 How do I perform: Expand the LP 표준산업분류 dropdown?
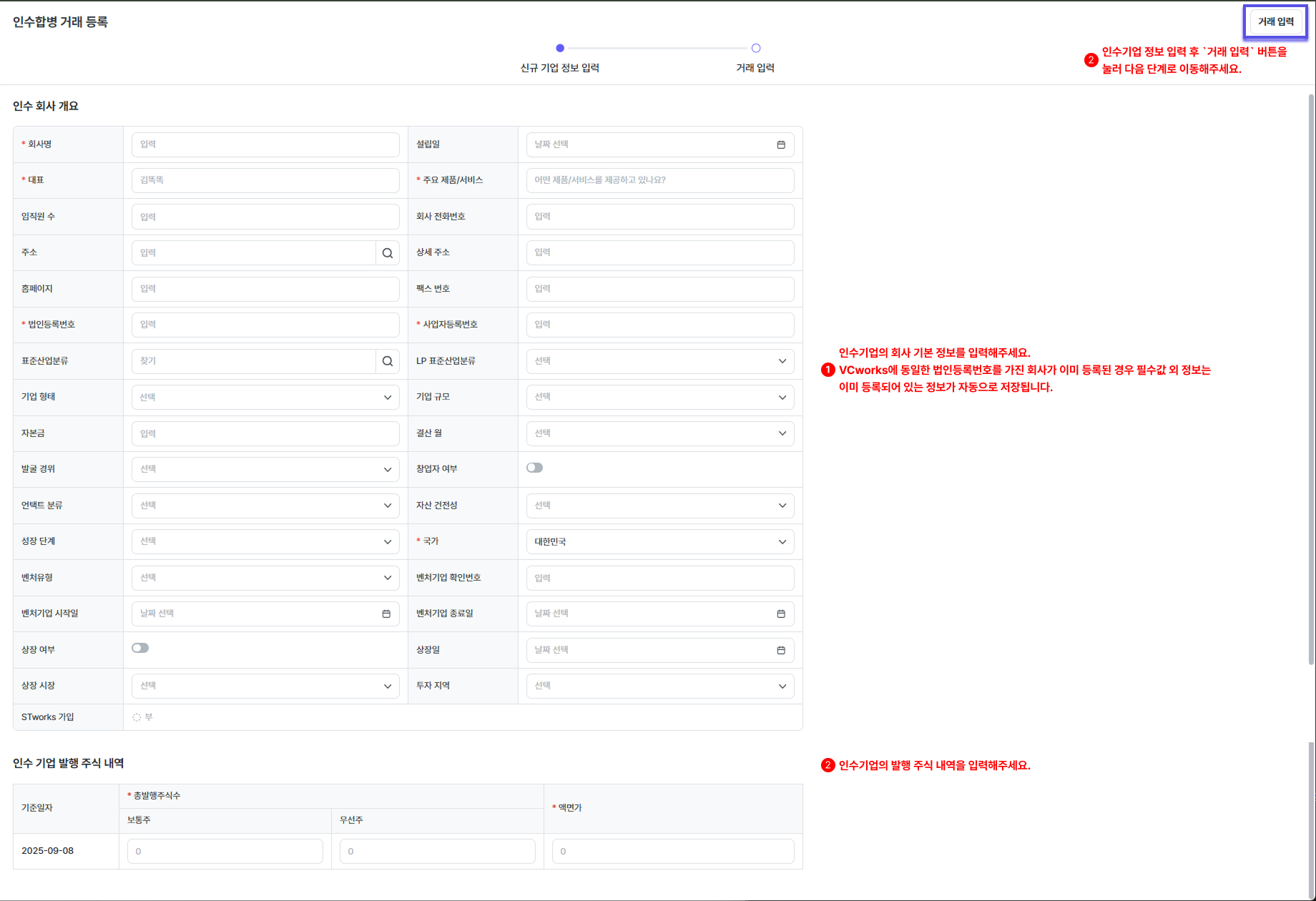659,361
